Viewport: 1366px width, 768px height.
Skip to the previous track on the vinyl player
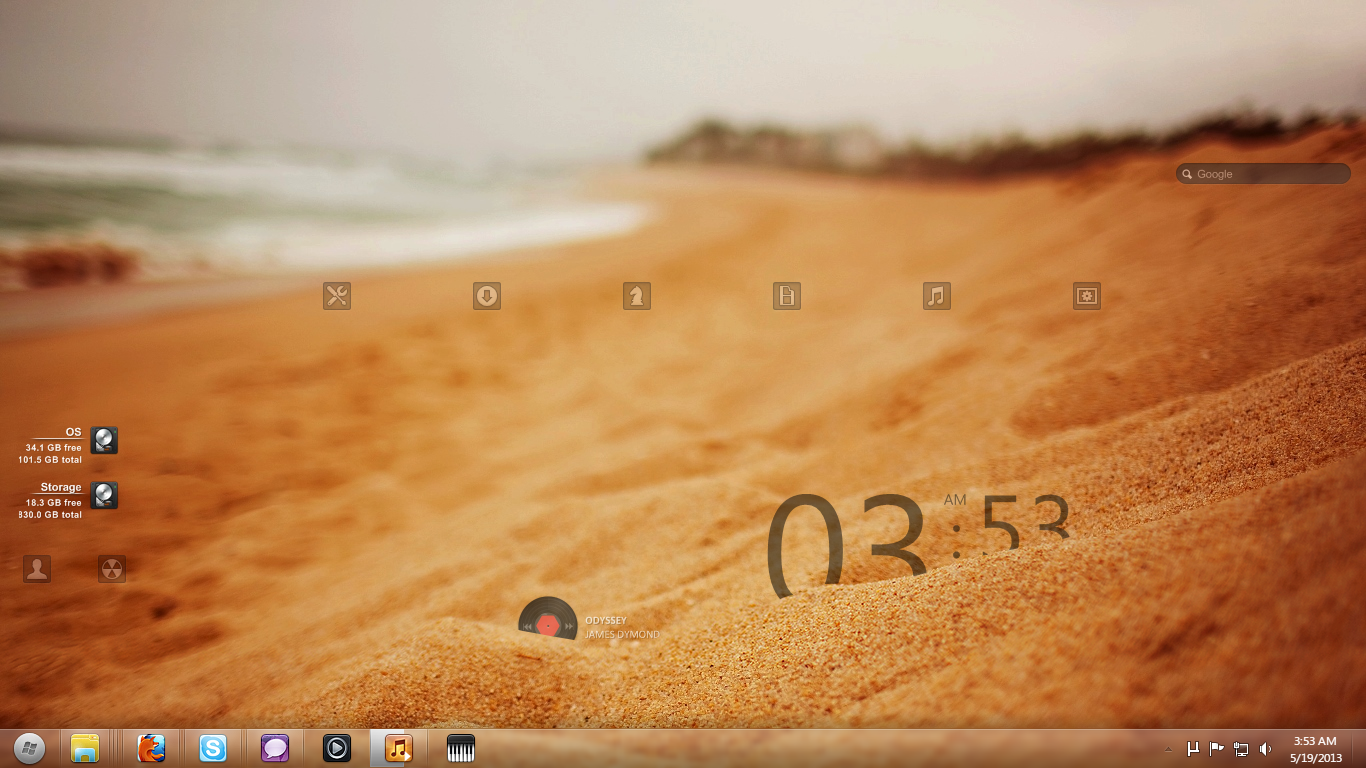(527, 626)
